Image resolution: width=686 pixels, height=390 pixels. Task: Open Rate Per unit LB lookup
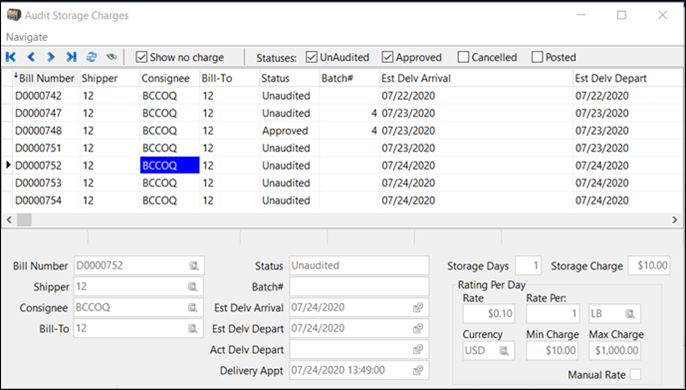pos(630,314)
